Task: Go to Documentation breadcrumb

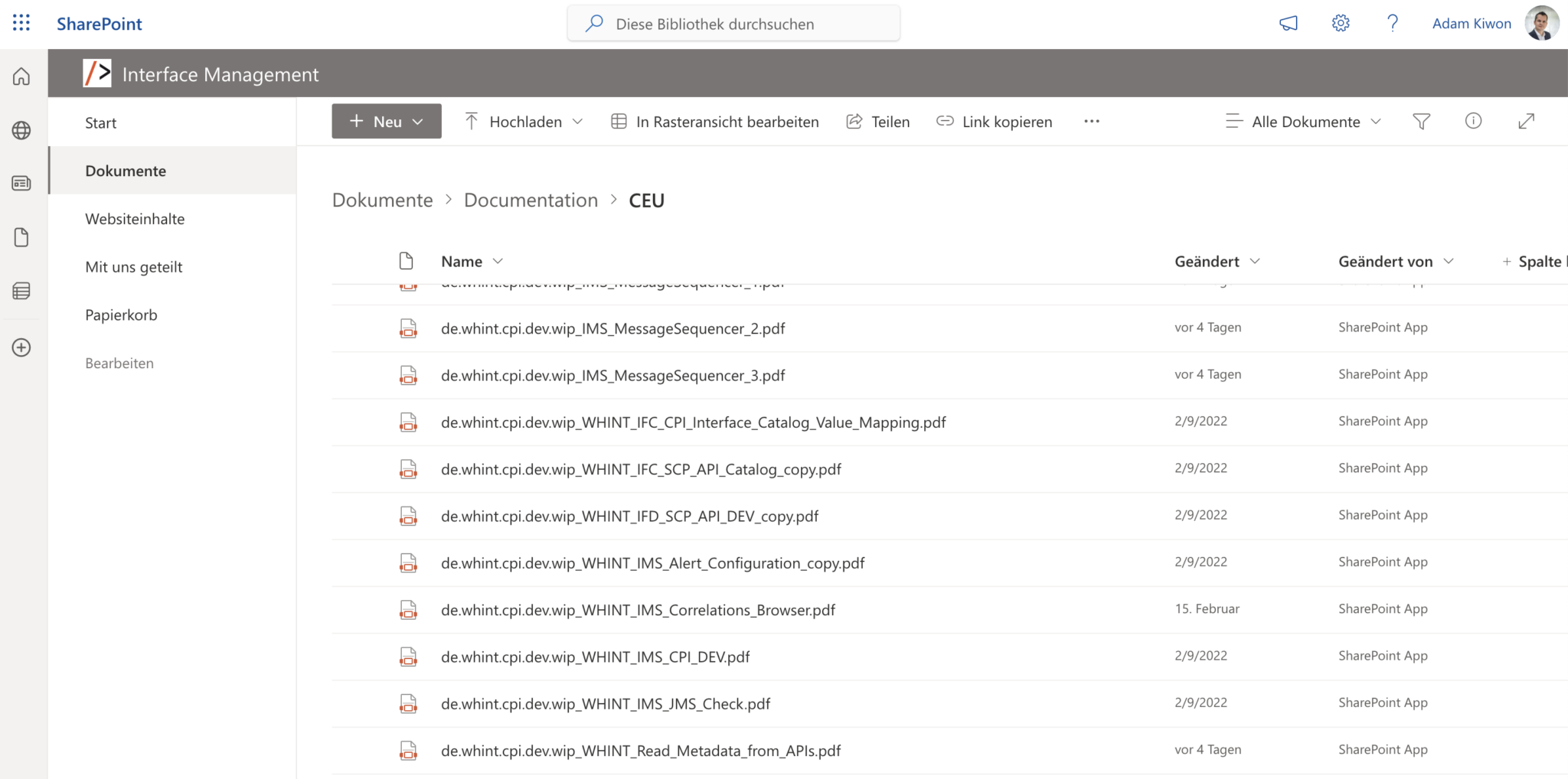Action: (531, 200)
